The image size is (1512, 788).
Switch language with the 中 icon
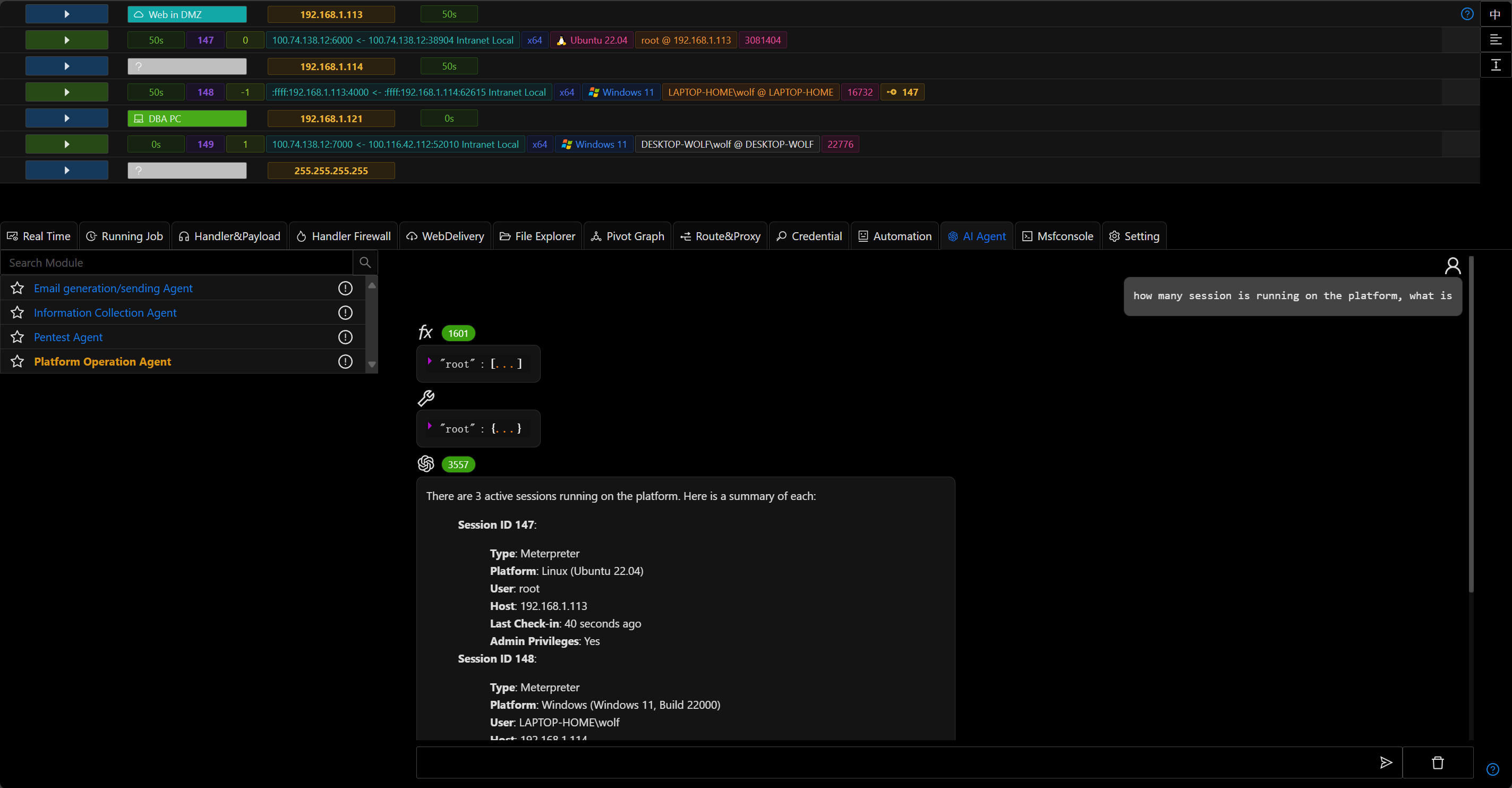pyautogui.click(x=1495, y=14)
